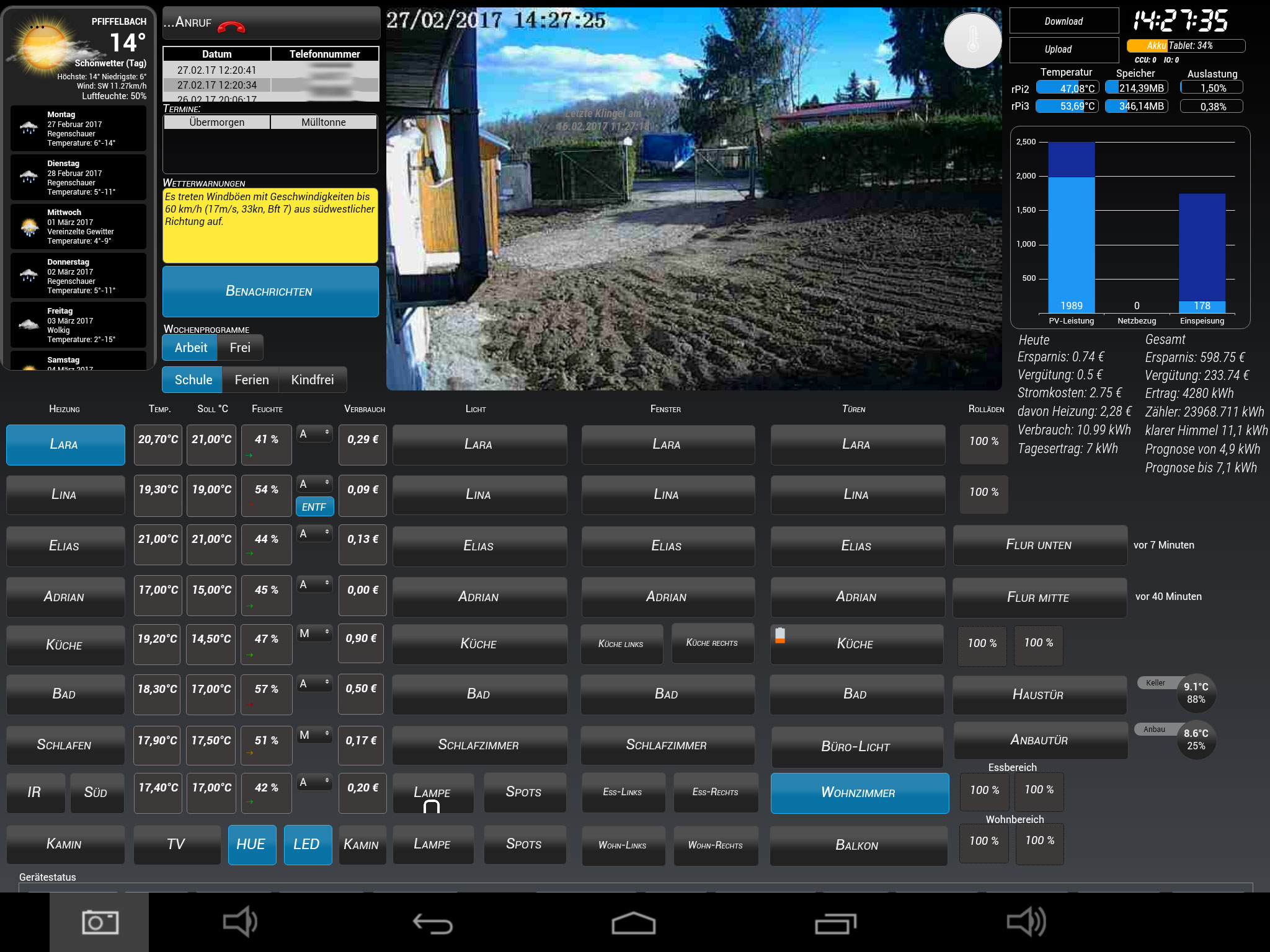Tap the volume up speaker icon
This screenshot has width=1270, height=952.
coord(1026,922)
